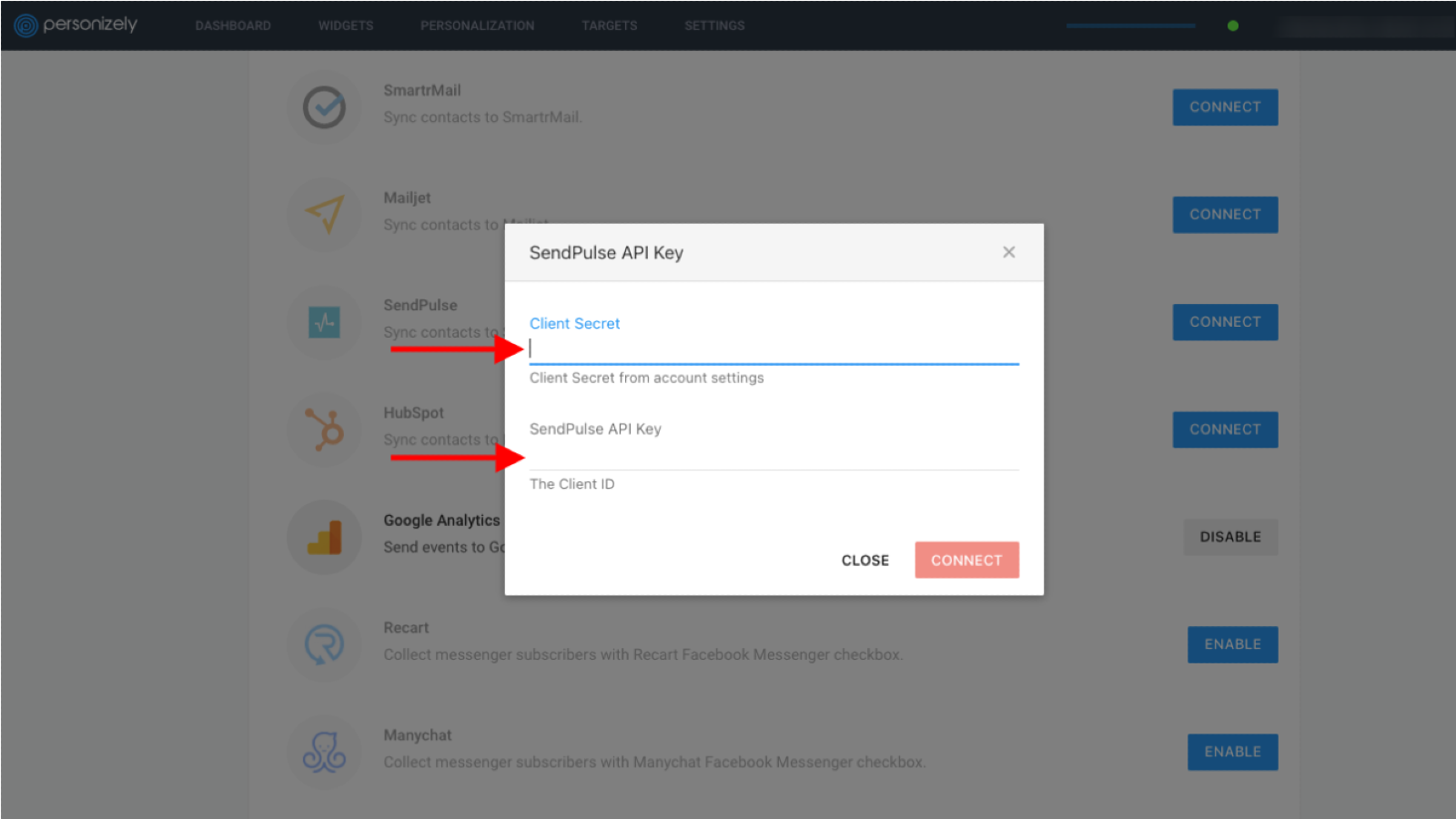Focus the Client Secret input field

tap(773, 349)
